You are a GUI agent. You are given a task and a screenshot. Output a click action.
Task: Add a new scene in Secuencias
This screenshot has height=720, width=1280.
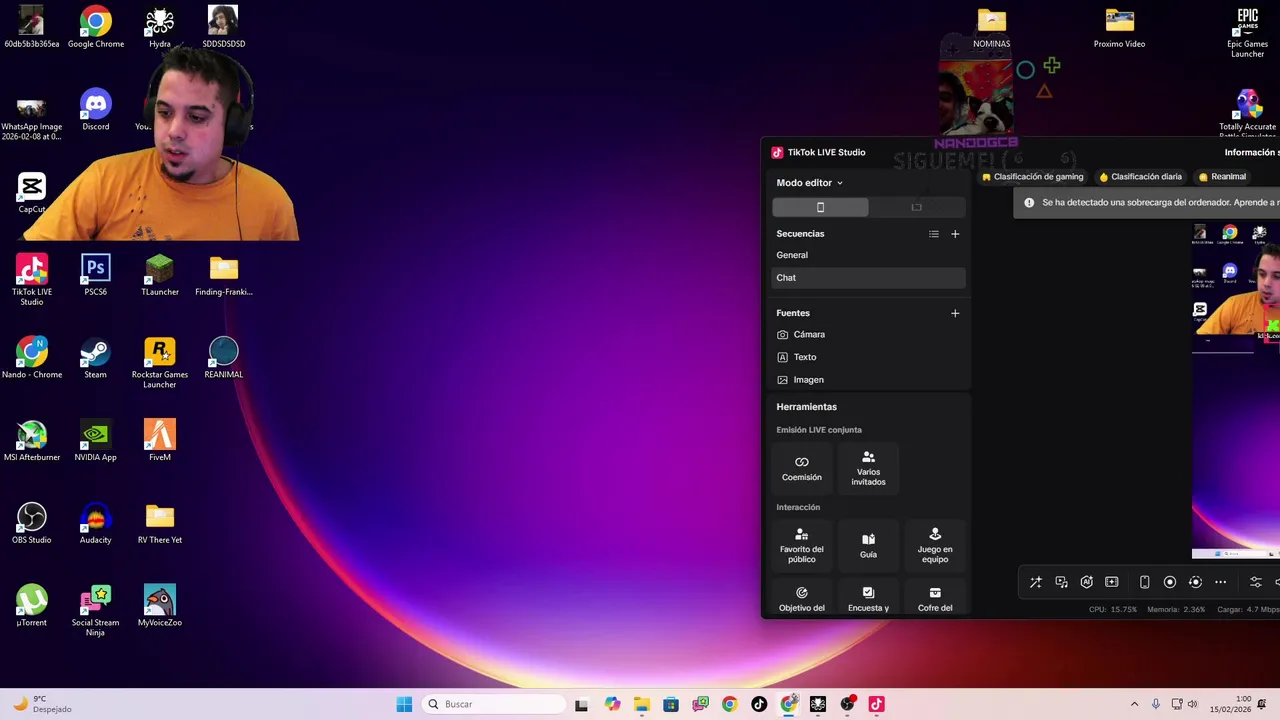point(955,234)
